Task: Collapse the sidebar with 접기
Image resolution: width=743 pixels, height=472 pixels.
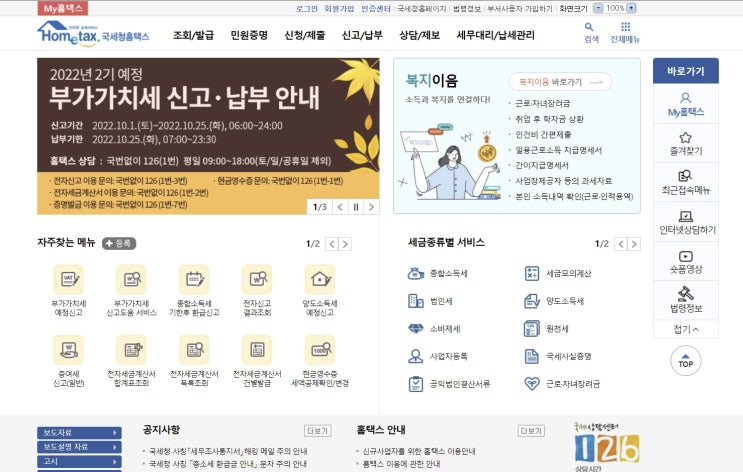Action: click(686, 329)
